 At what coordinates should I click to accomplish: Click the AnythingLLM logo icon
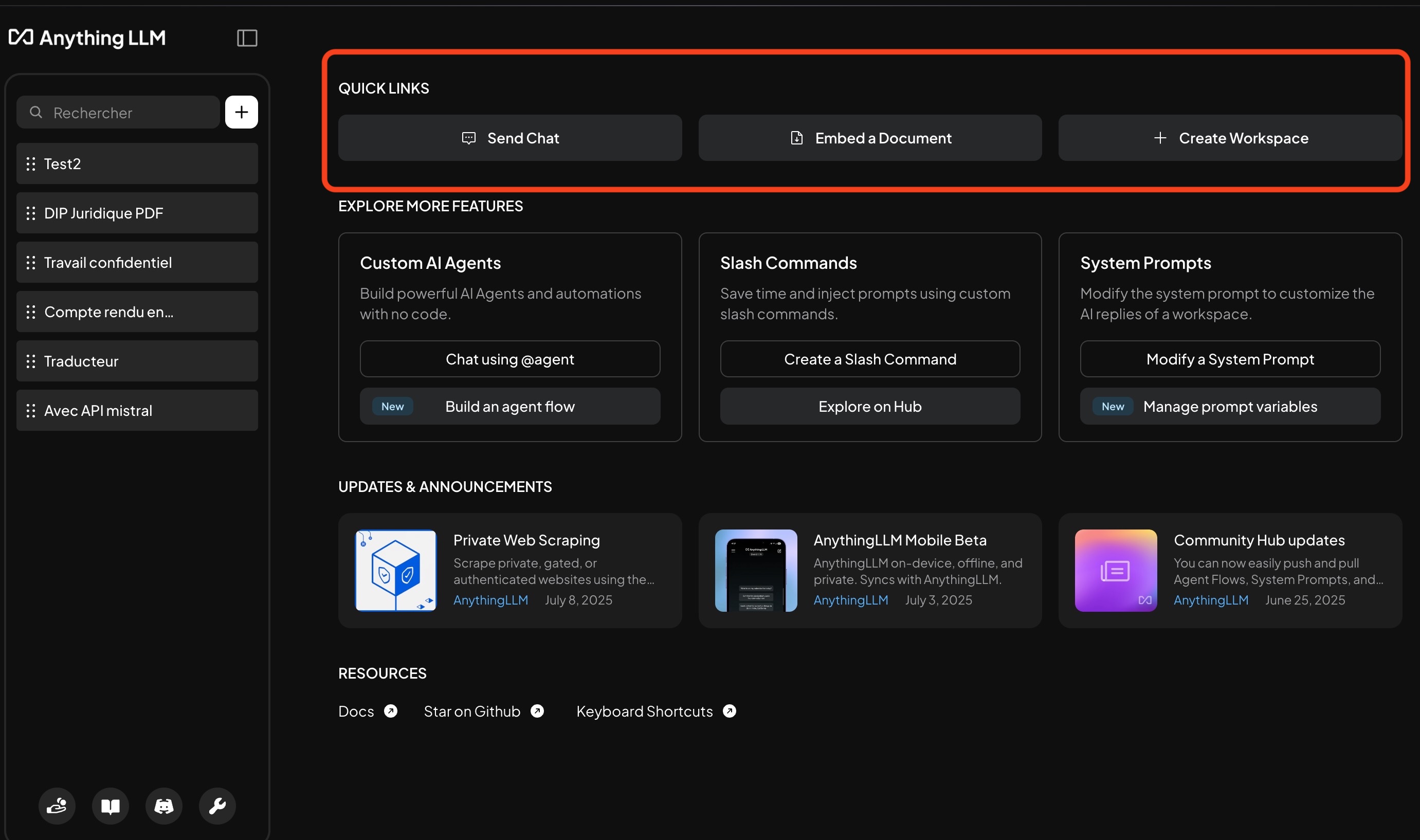pos(21,38)
